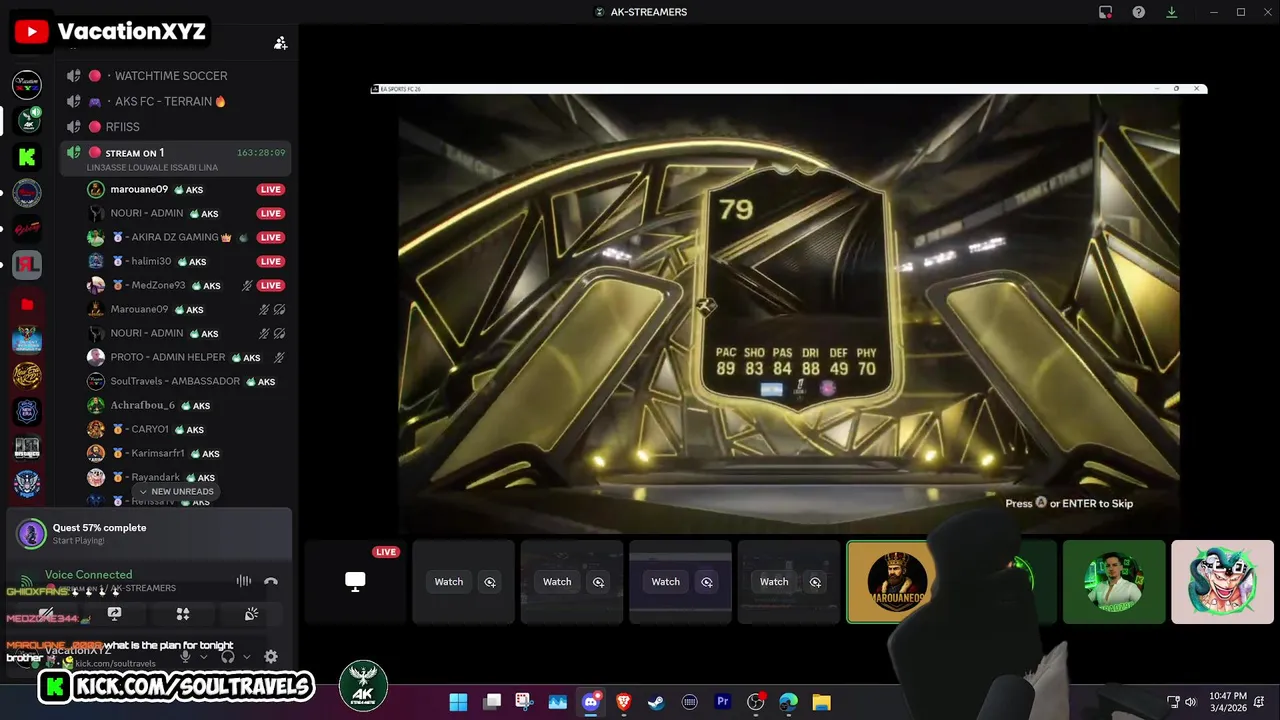The width and height of the screenshot is (1280, 720).
Task: Jump to new unreads in the channel list
Action: tap(176, 492)
